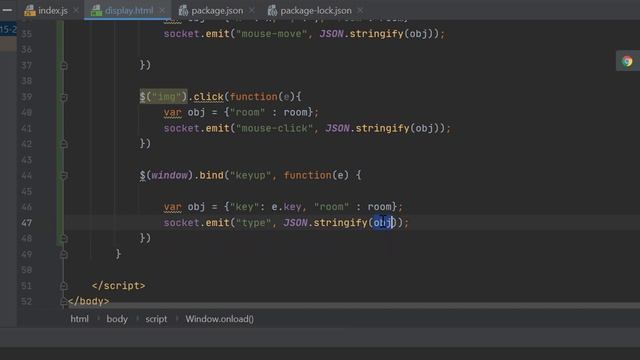This screenshot has width=640, height=360.
Task: Close the package-lock.json tab
Action: pos(360,11)
